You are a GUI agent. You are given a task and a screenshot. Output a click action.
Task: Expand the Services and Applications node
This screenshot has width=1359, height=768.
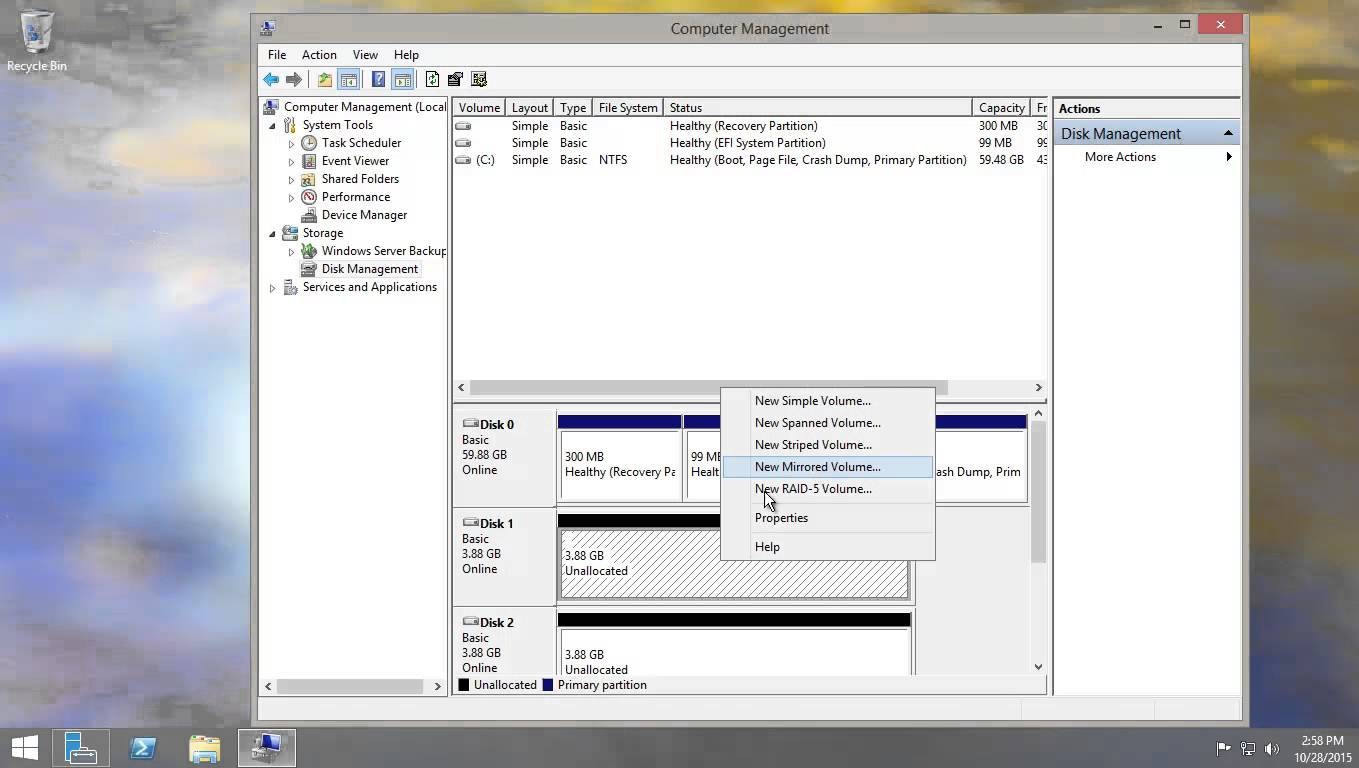(272, 287)
